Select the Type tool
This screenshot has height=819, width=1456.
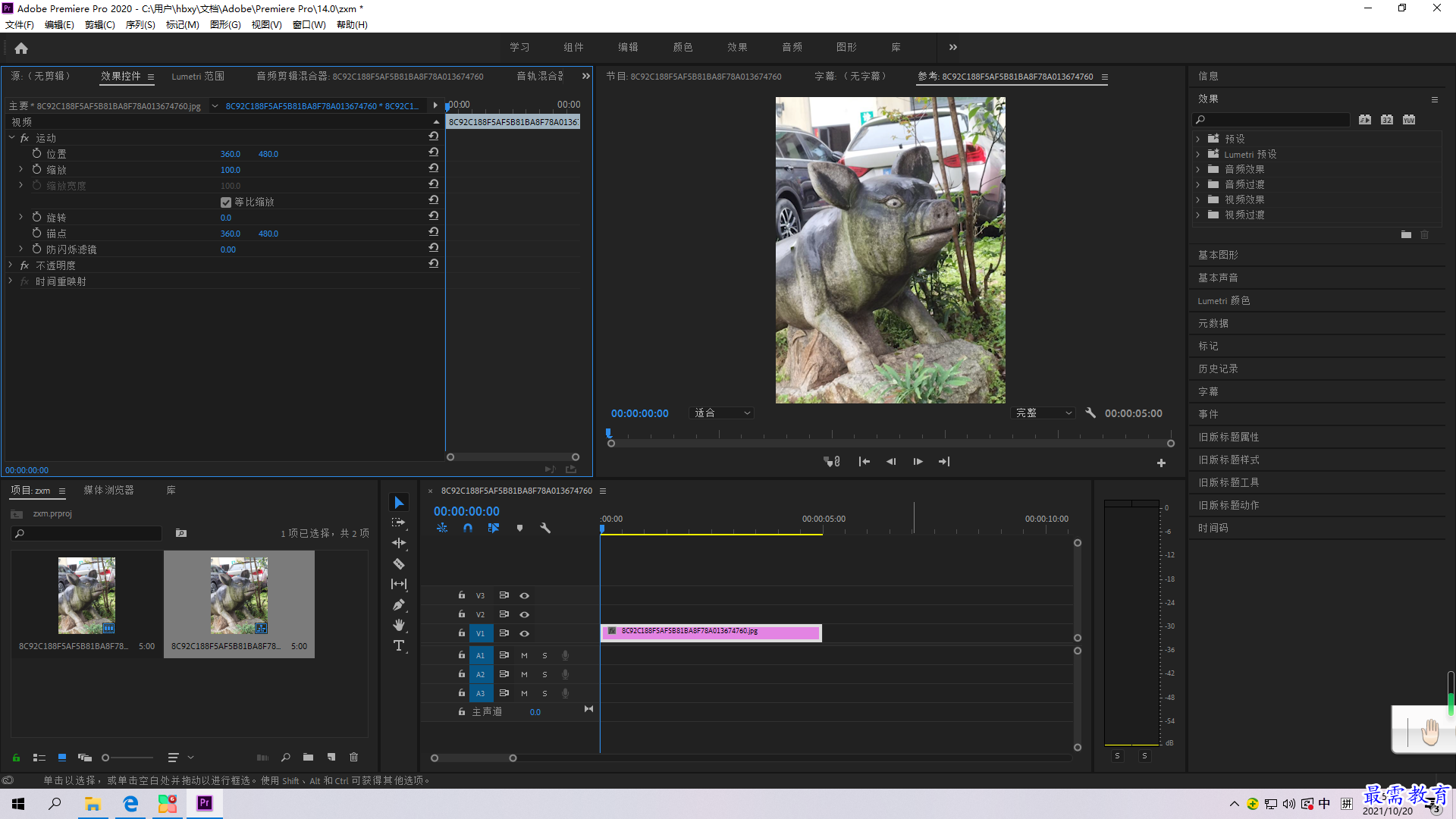point(399,645)
